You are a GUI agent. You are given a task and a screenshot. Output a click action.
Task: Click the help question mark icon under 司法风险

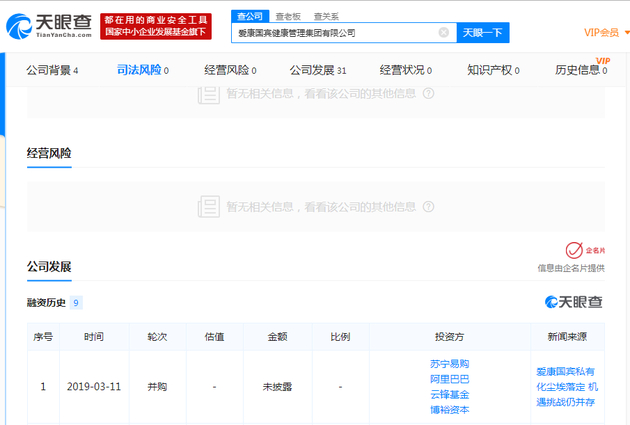point(429,94)
